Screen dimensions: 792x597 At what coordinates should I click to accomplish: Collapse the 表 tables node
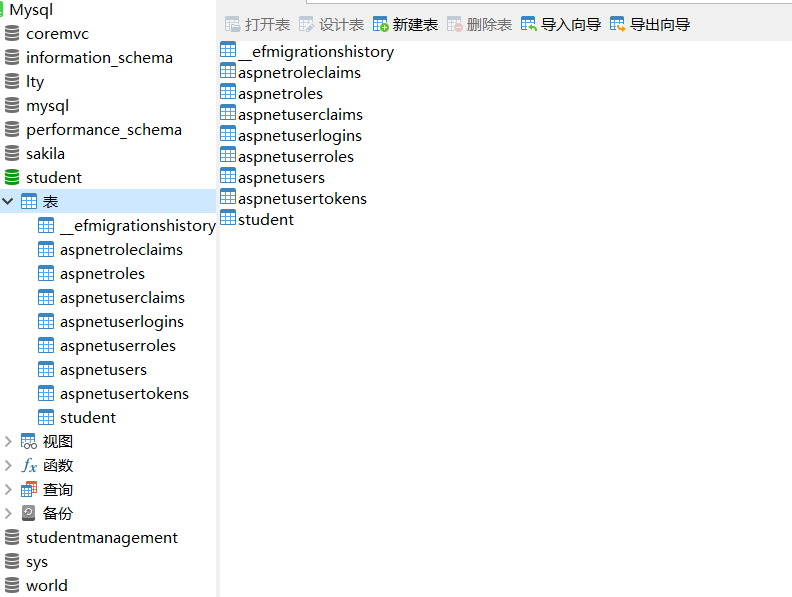[8, 202]
